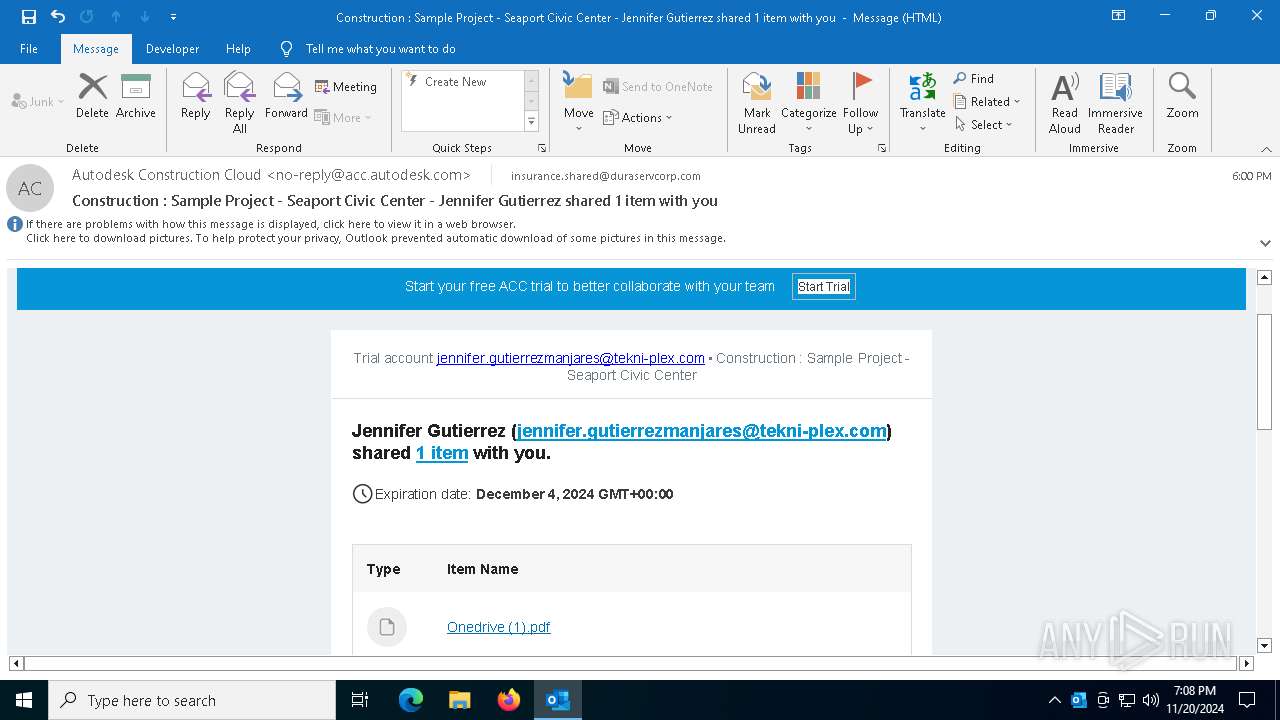Open Ribbon Display Options
The image size is (1280, 720).
[x=1119, y=16]
